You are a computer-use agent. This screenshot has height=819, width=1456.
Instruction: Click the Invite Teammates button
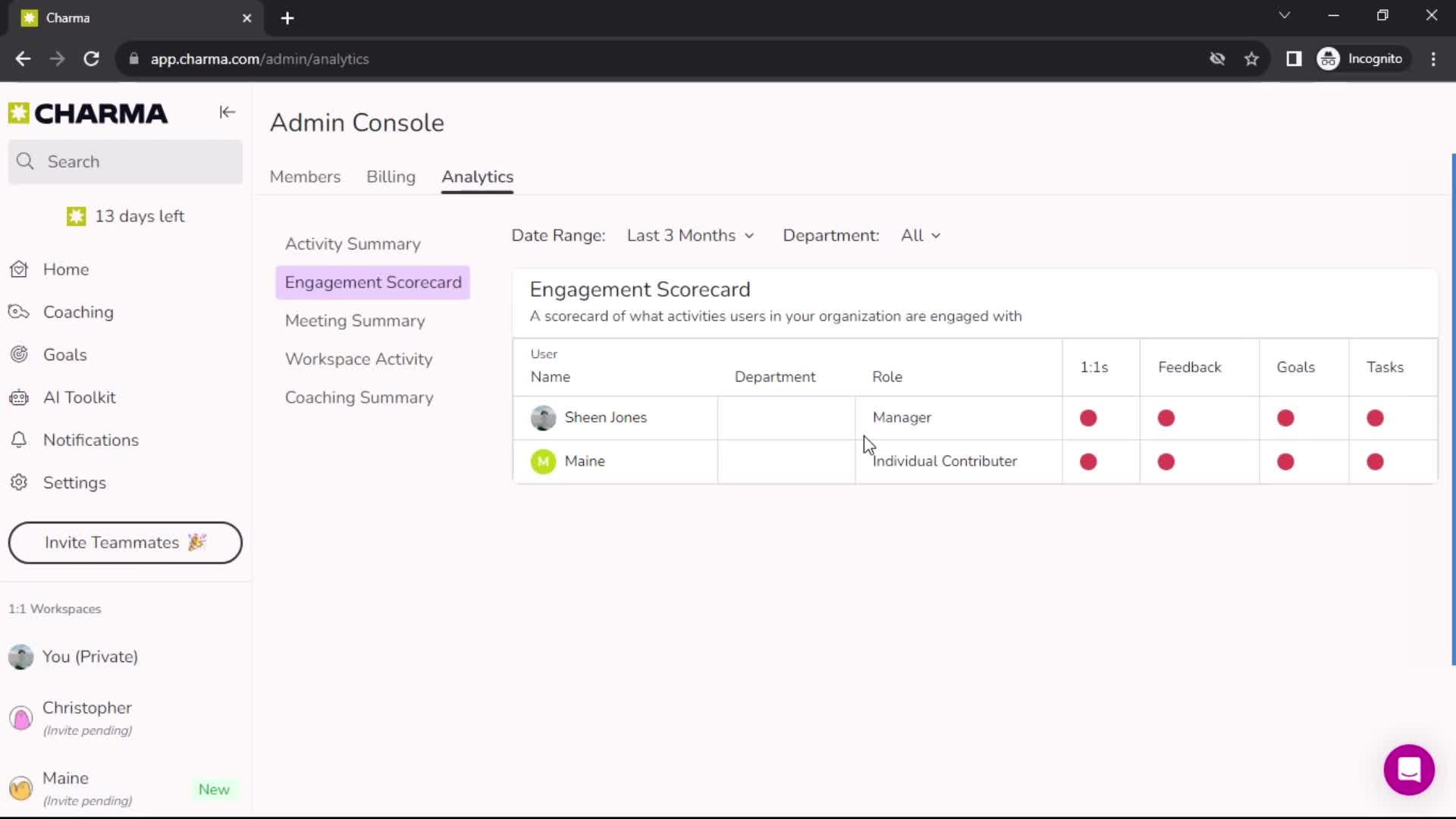[125, 542]
